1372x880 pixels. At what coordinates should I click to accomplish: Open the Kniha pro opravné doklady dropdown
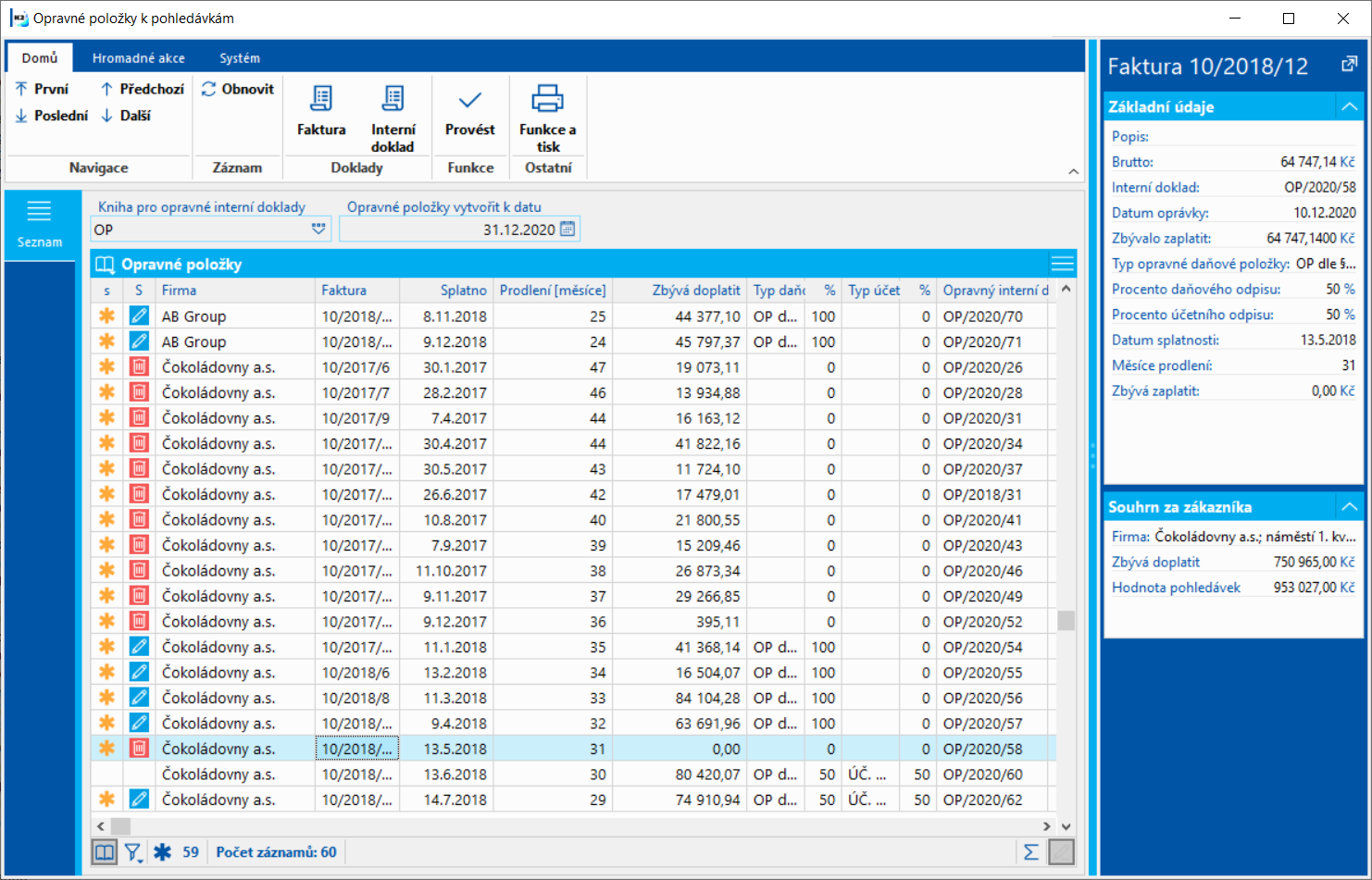[318, 229]
